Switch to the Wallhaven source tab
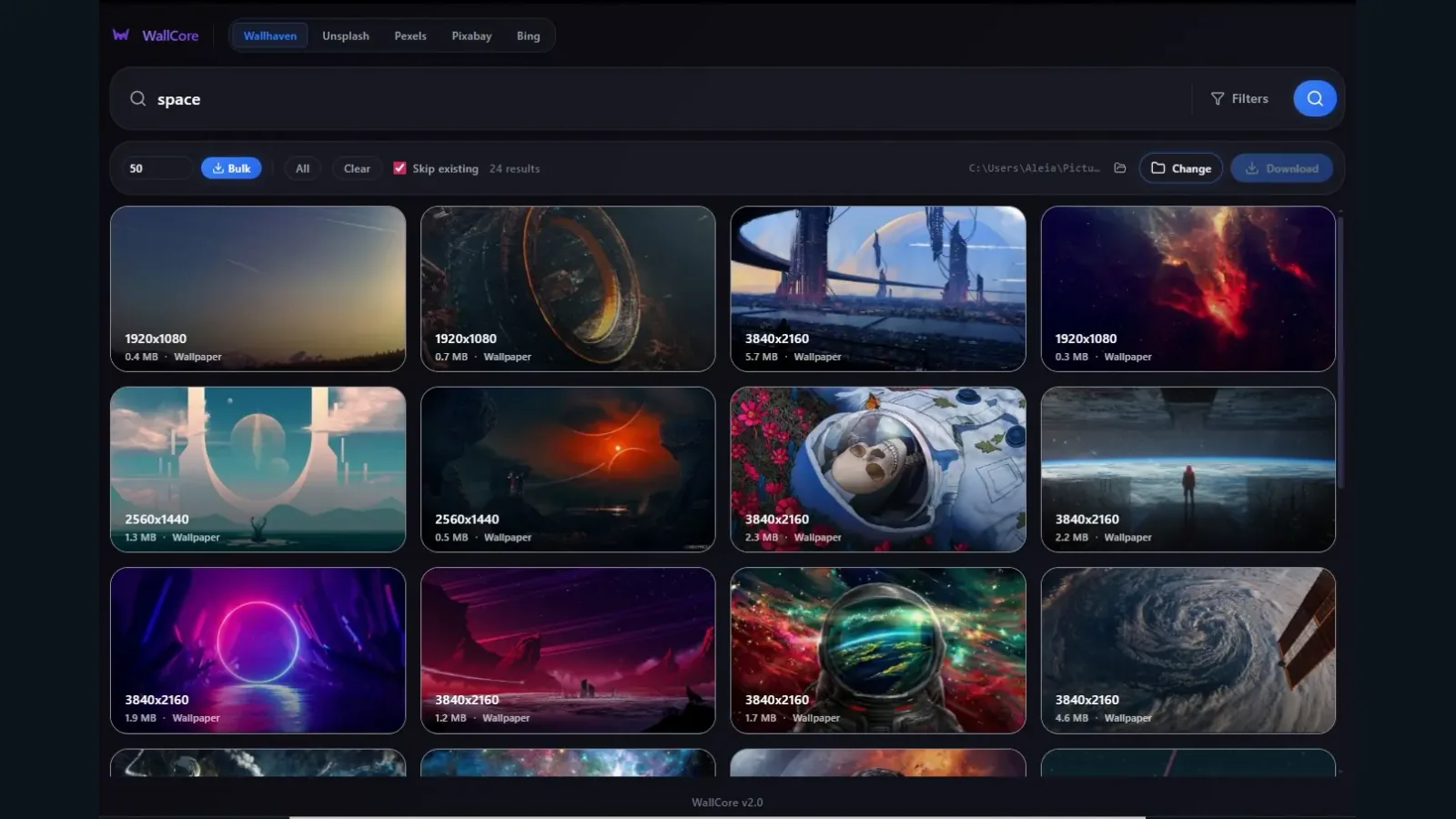The height and width of the screenshot is (819, 1456). pyautogui.click(x=269, y=35)
